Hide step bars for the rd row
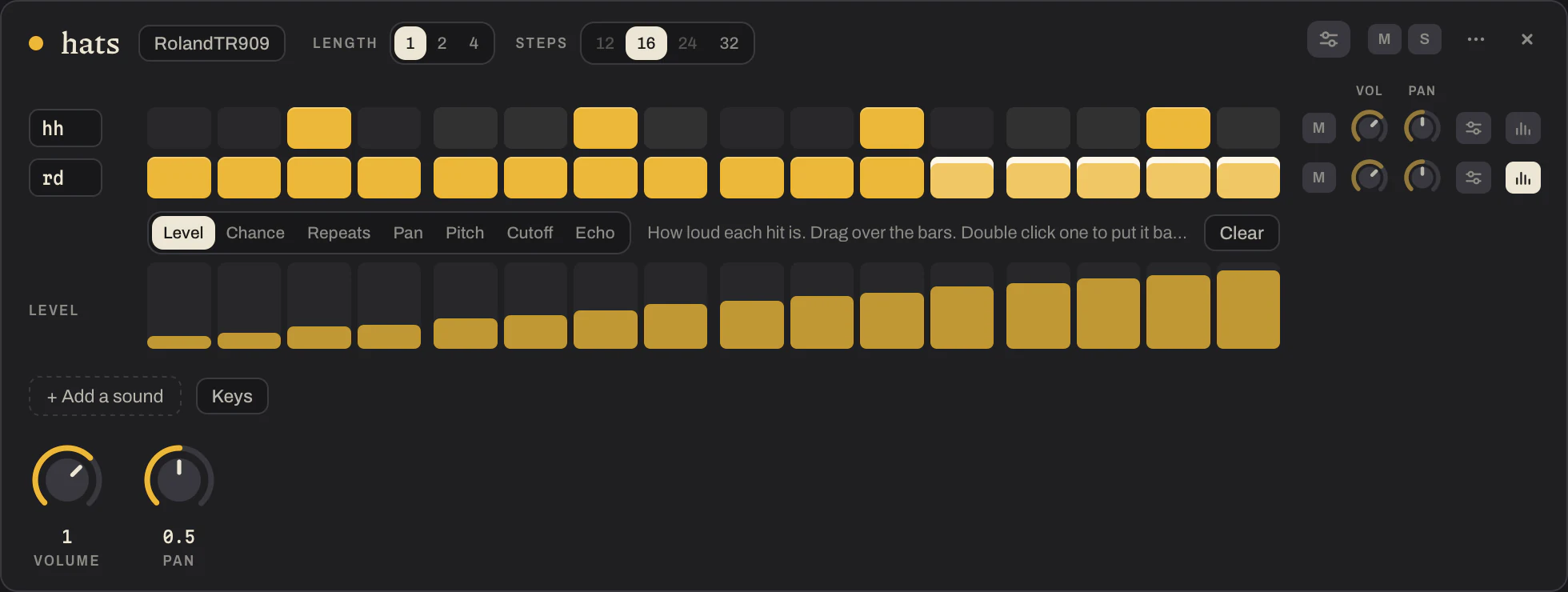 (x=1523, y=178)
